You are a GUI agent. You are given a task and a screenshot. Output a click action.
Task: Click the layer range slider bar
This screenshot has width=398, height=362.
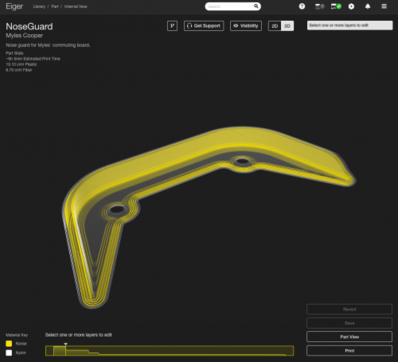169,351
